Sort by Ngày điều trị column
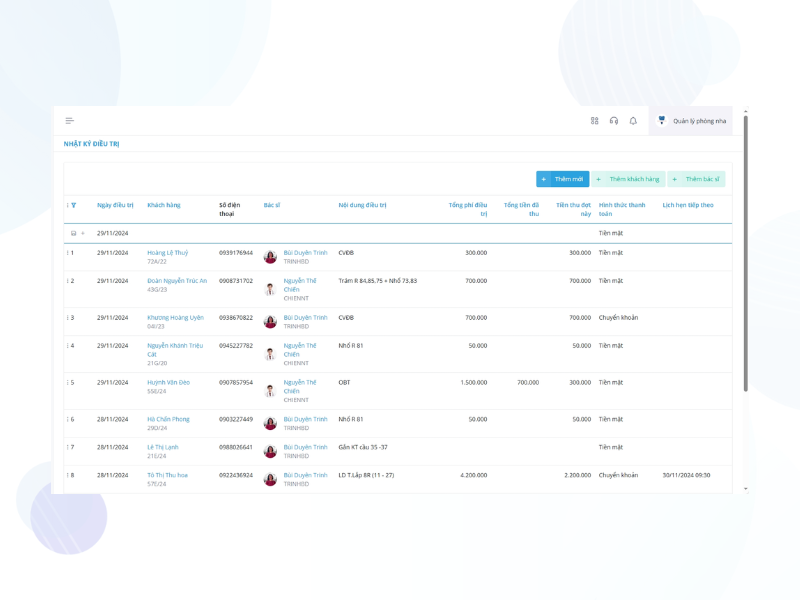 tap(115, 205)
